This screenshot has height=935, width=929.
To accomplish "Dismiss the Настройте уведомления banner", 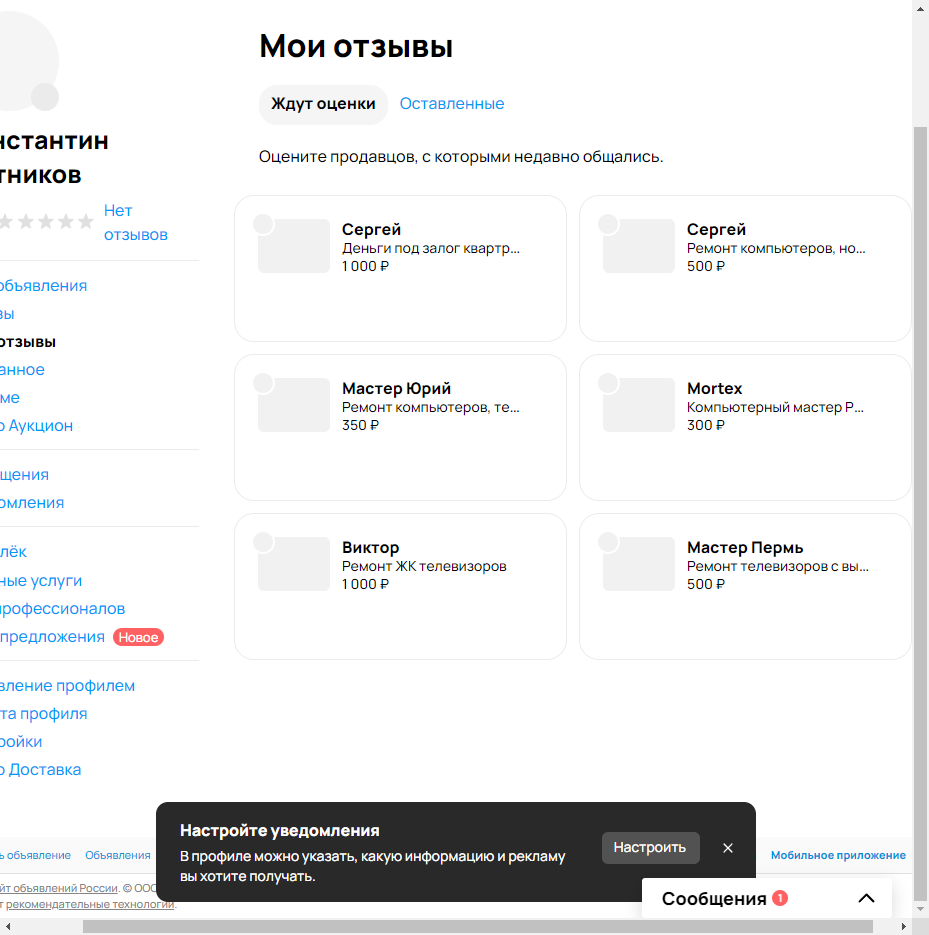I will pyautogui.click(x=728, y=848).
